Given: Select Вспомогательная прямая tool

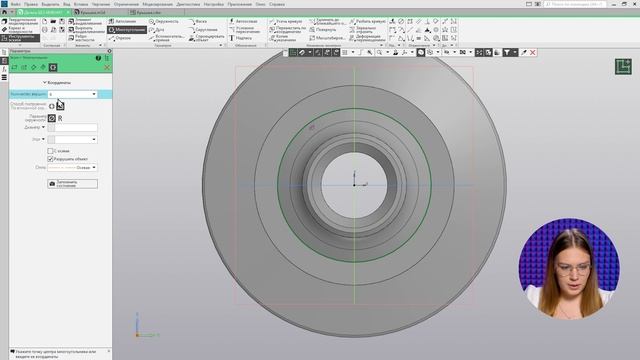Looking at the screenshot, I should 167,38.
